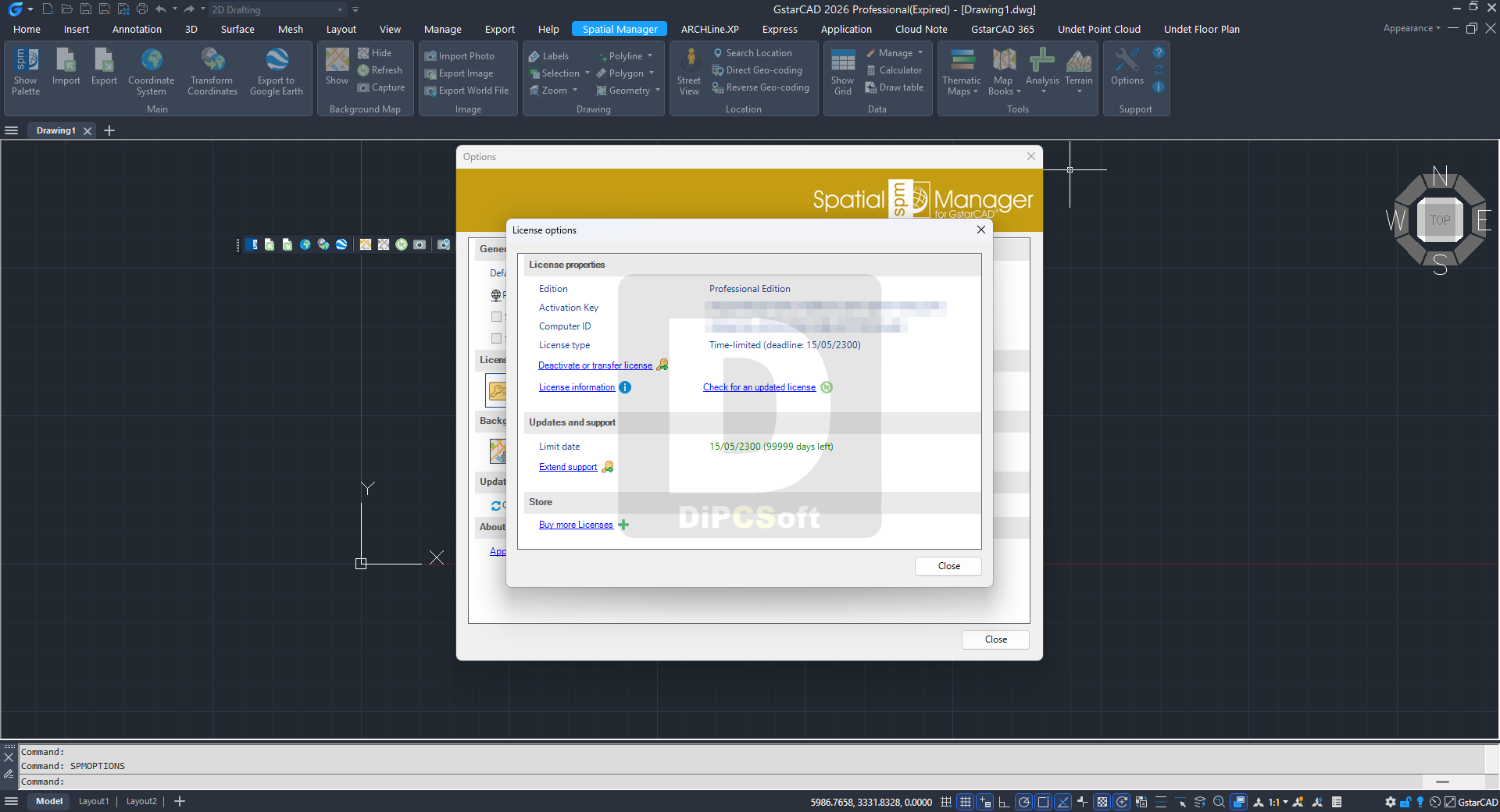Expand the Polyline dropdown
1500x812 pixels.
pos(650,56)
